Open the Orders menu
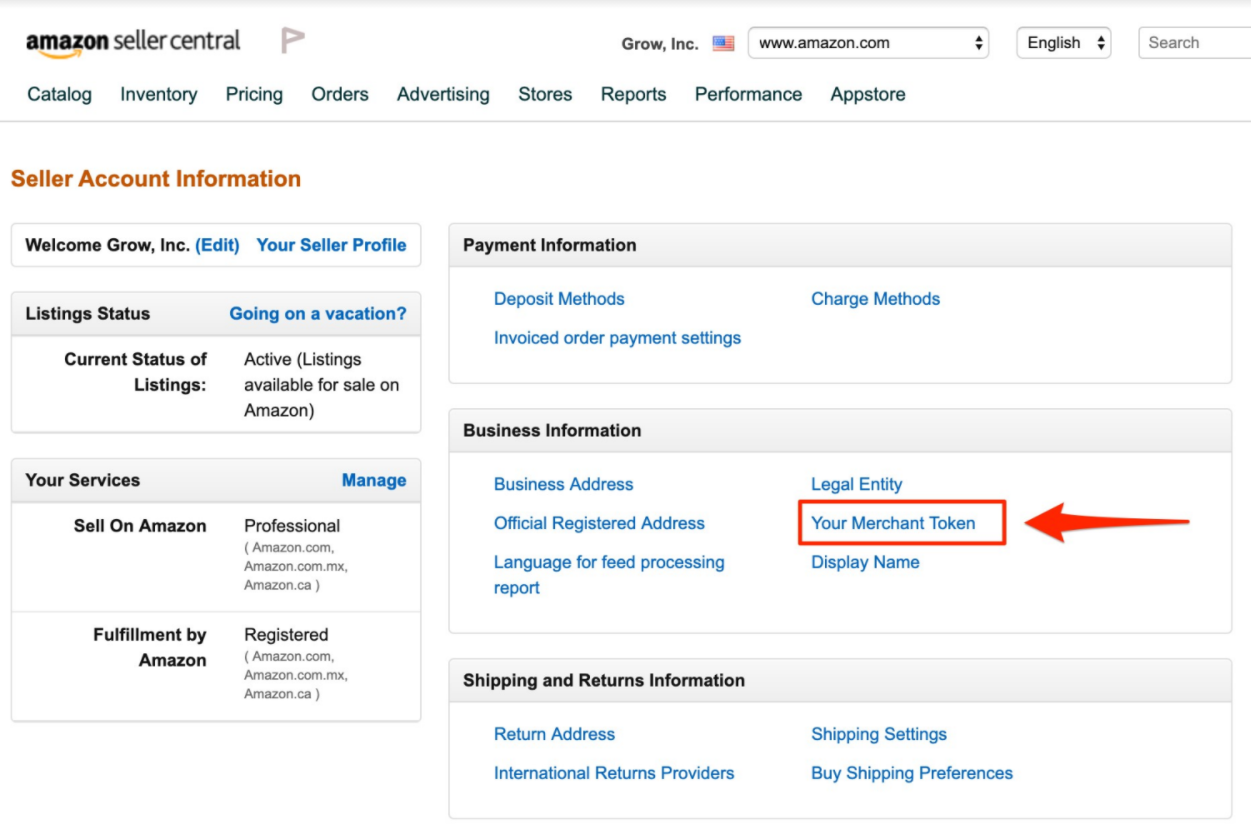 [x=340, y=94]
